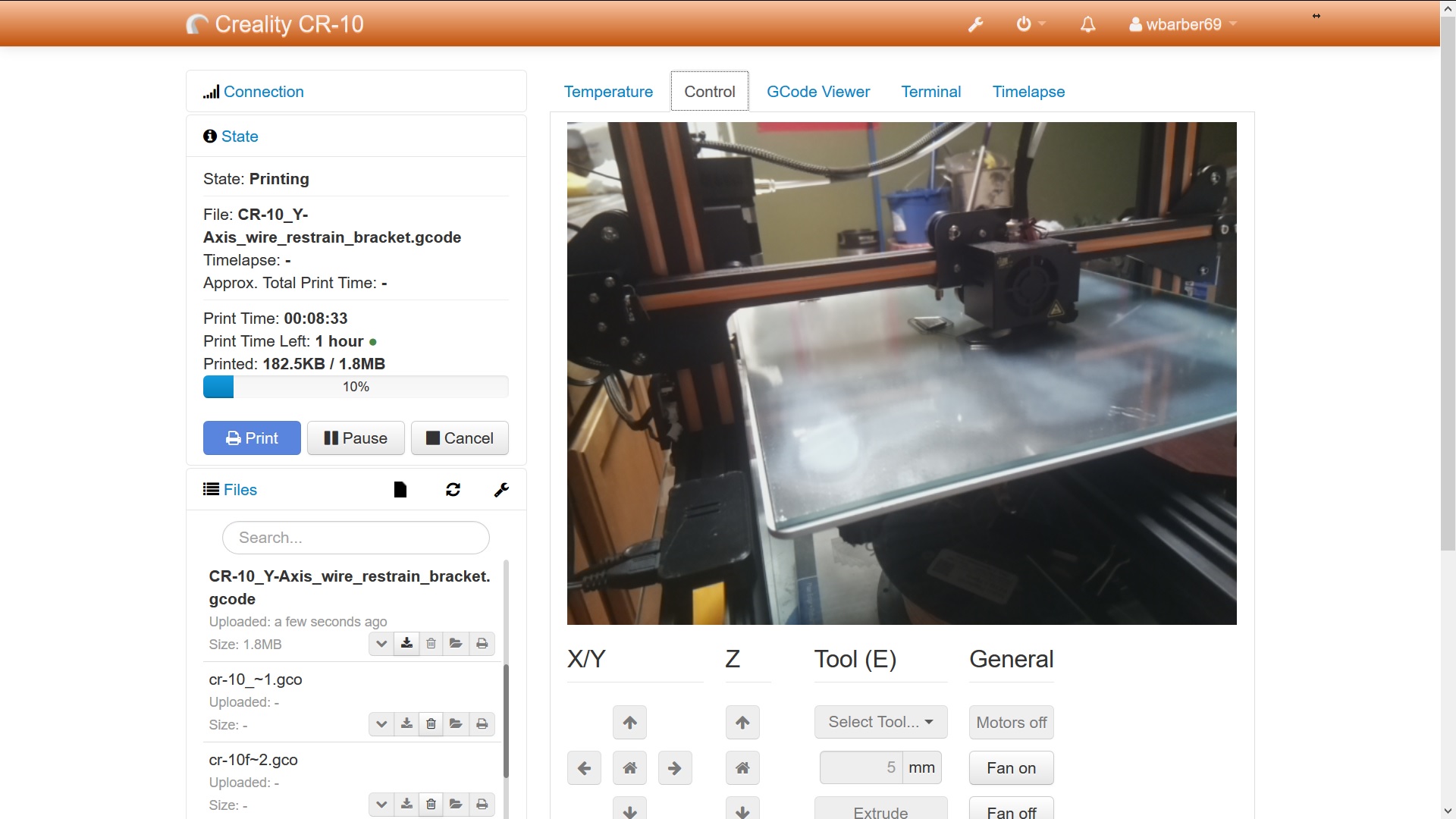Load CR-10_Y-Axis_wire_restrain_bracket.gcode with folder icon
The height and width of the screenshot is (819, 1456).
pos(456,644)
